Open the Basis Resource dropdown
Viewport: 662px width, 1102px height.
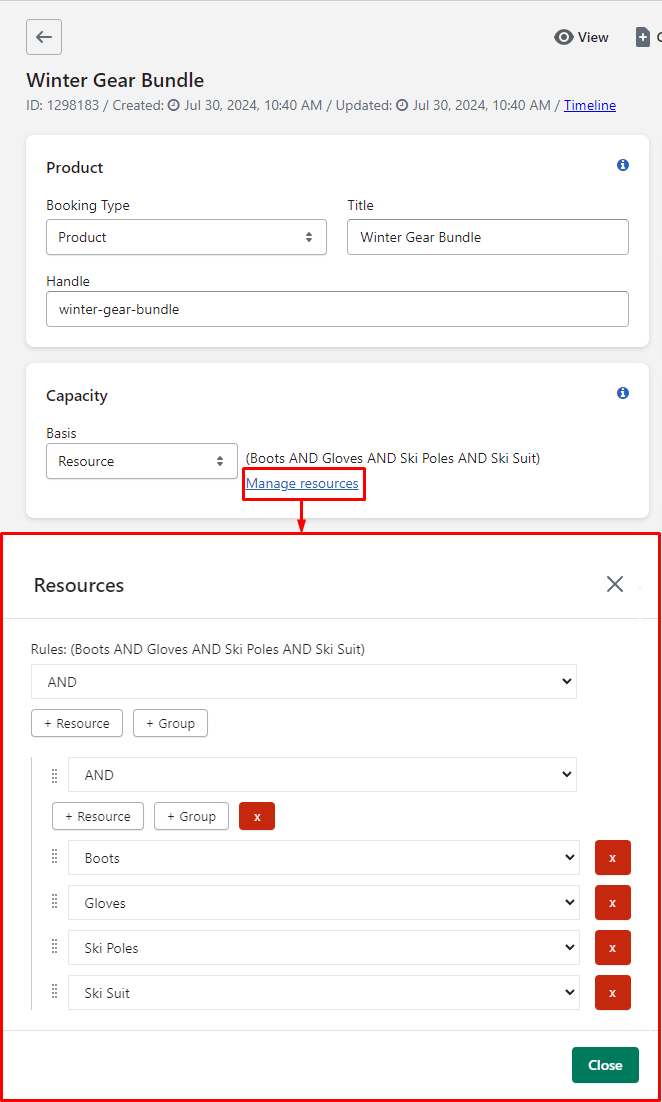[142, 461]
